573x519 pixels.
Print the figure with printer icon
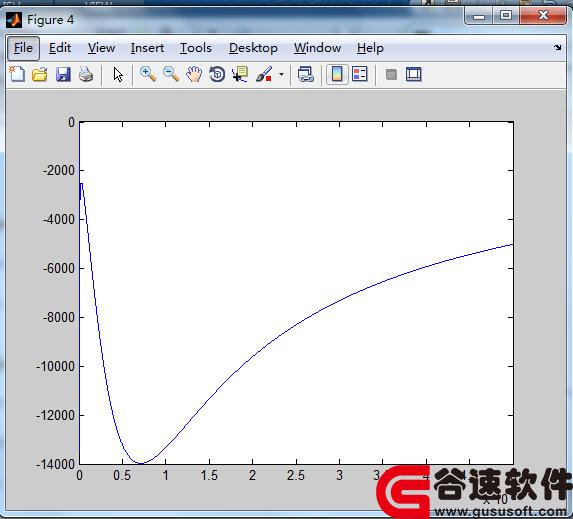86,74
